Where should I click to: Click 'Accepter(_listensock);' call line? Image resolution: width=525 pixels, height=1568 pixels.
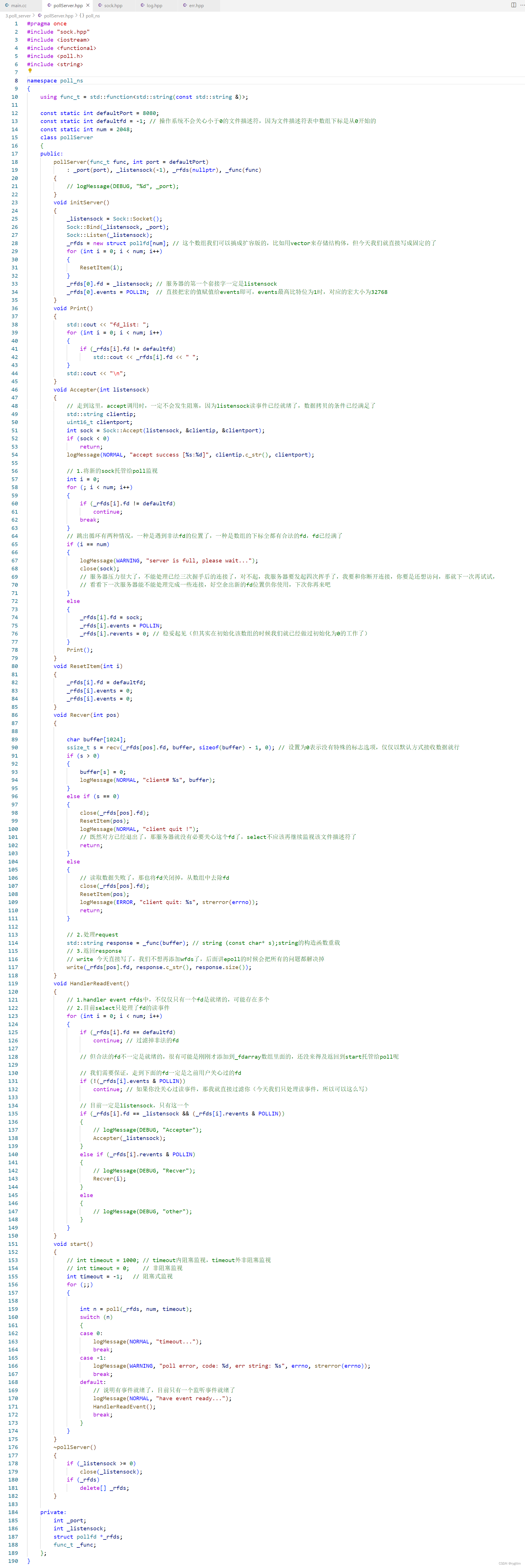click(129, 1138)
